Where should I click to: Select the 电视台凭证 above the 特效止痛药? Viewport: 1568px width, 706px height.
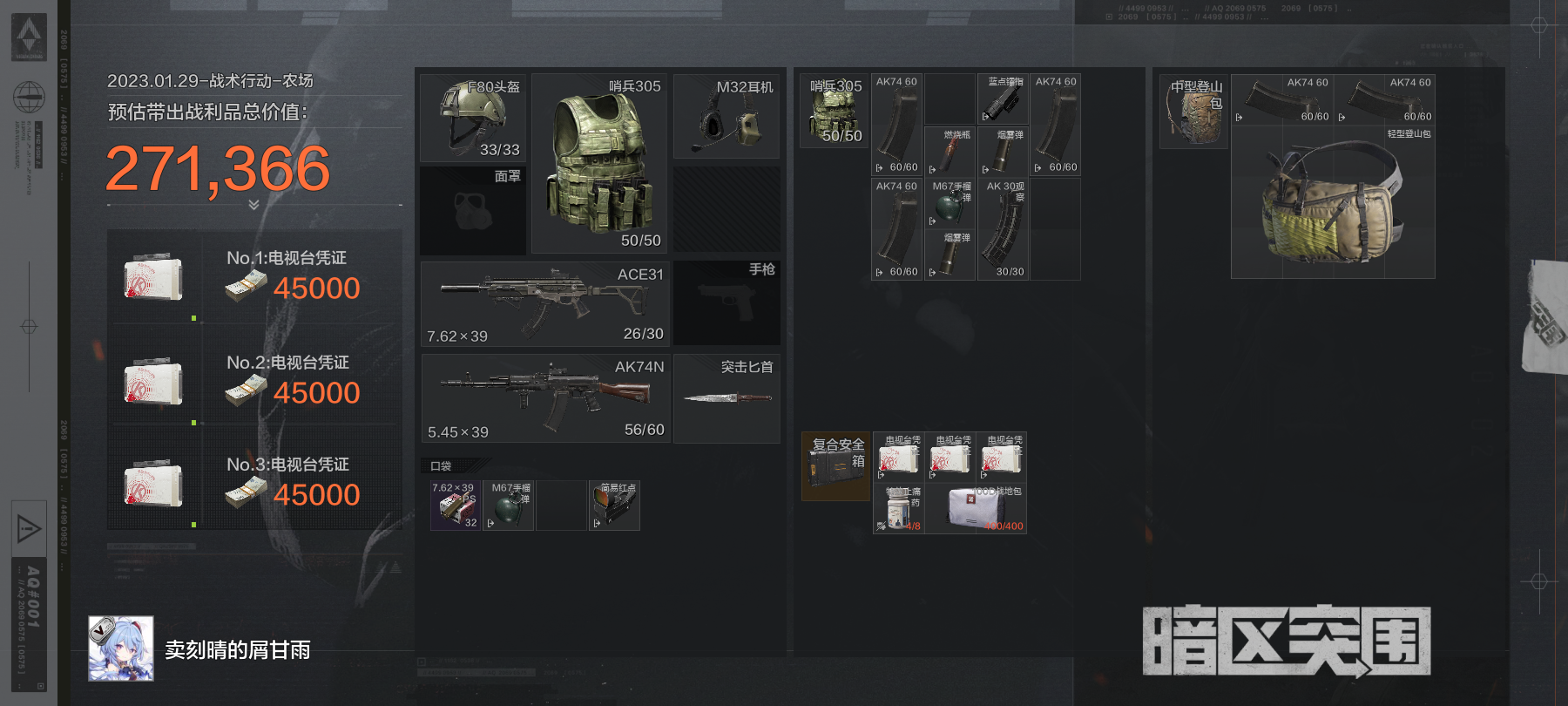898,458
